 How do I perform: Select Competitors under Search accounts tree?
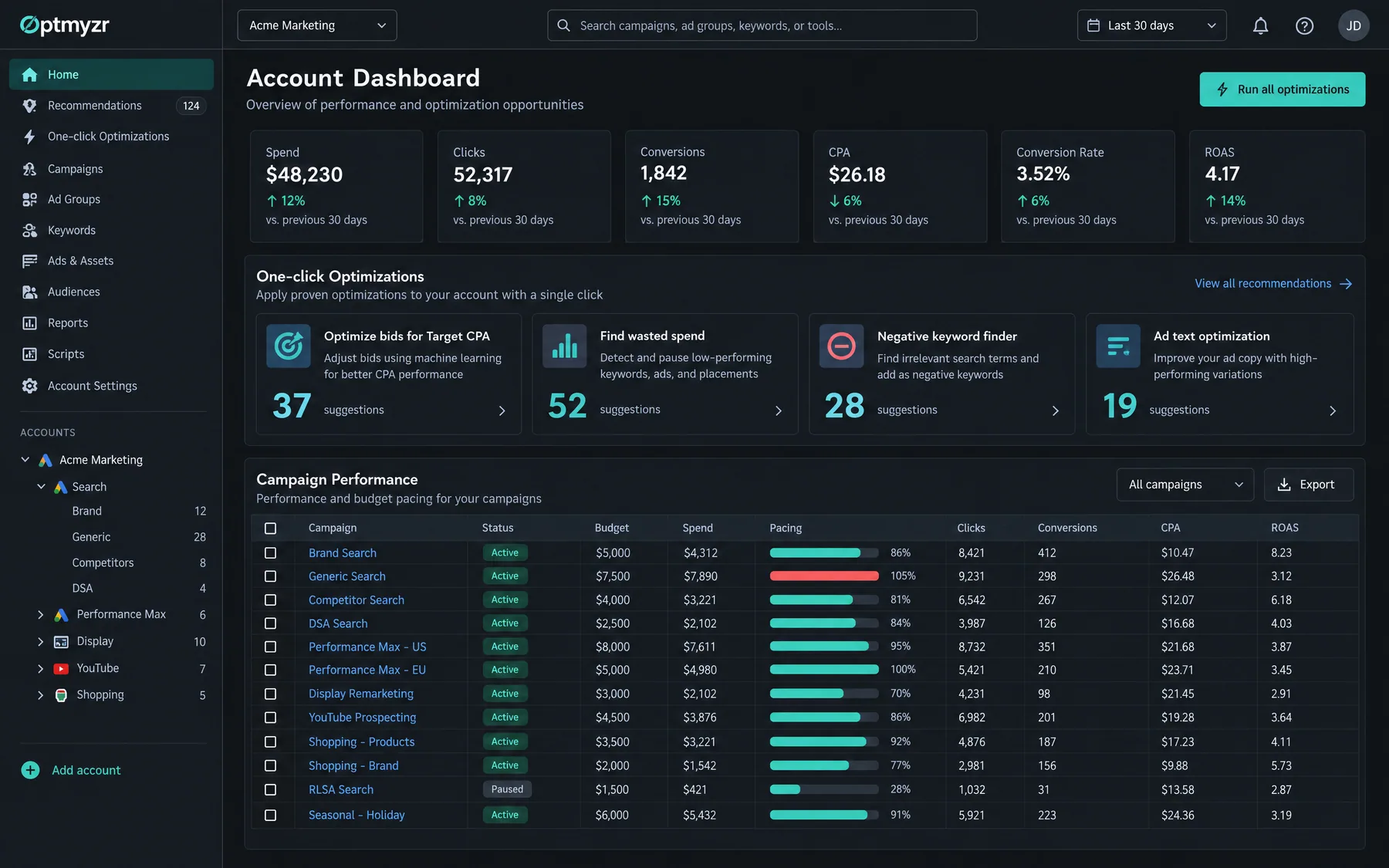coord(103,563)
